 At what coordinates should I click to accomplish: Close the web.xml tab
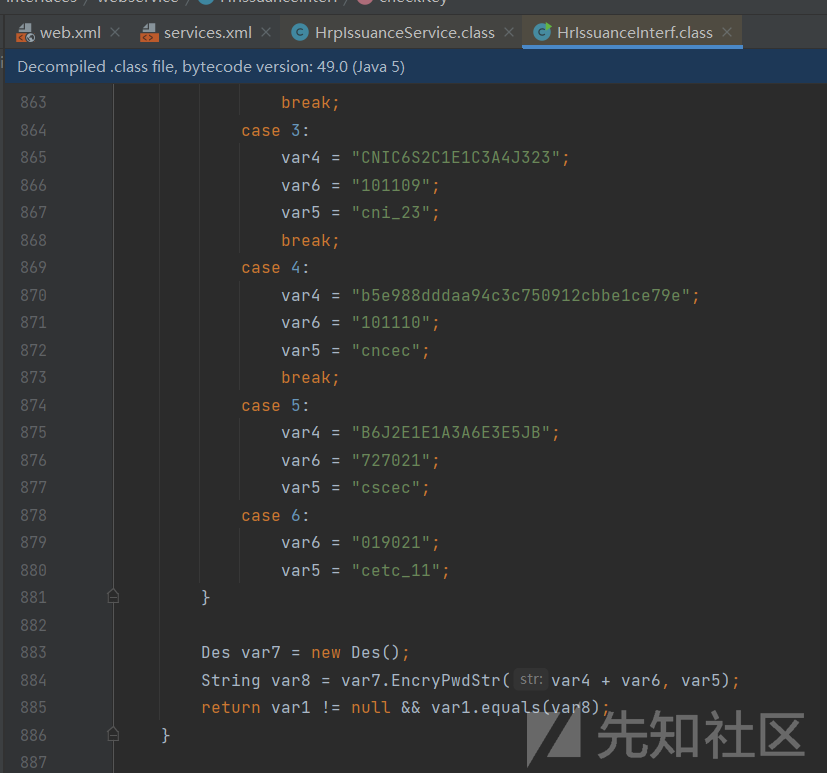115,33
